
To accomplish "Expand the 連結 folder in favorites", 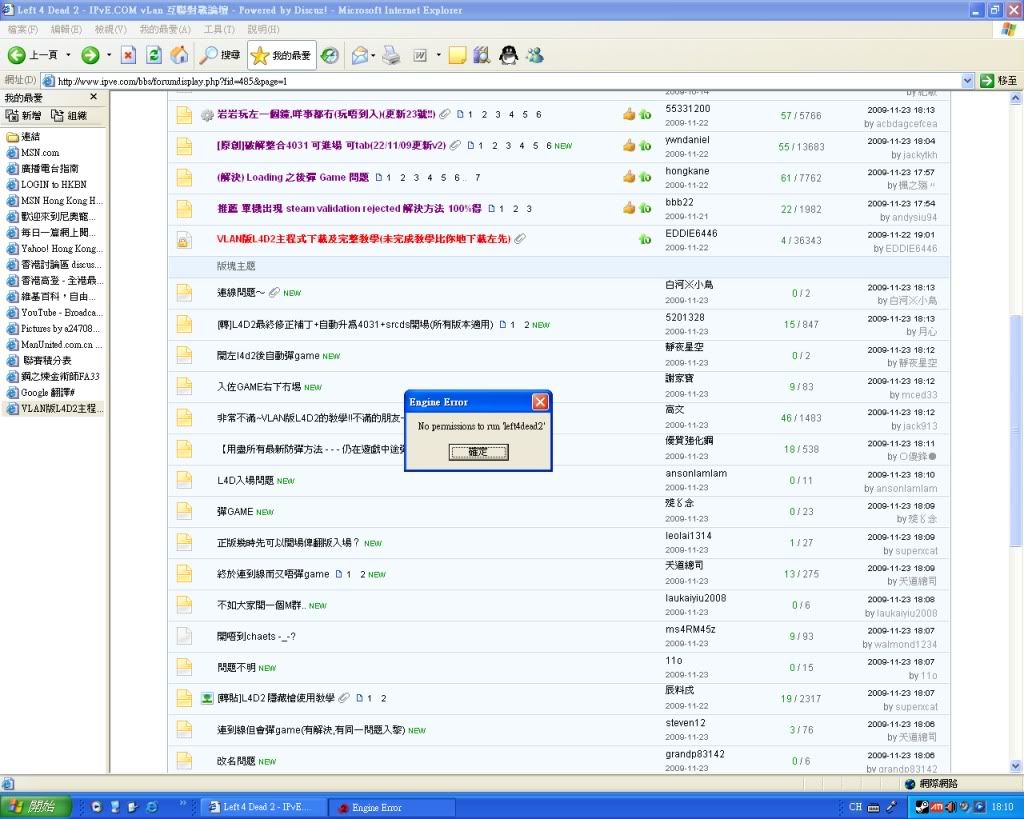I will pyautogui.click(x=30, y=136).
